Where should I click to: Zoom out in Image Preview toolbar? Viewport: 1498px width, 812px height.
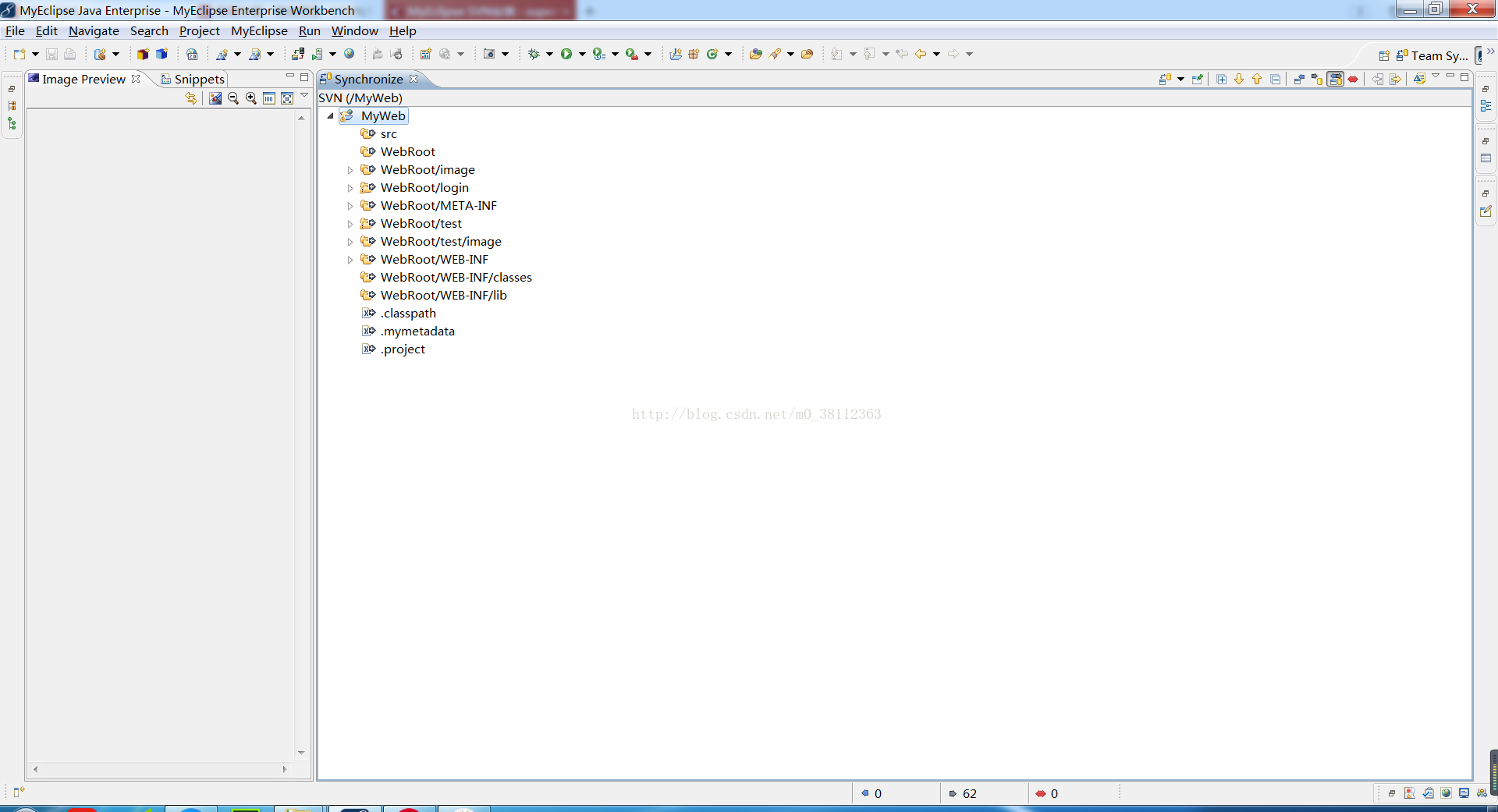pos(233,98)
